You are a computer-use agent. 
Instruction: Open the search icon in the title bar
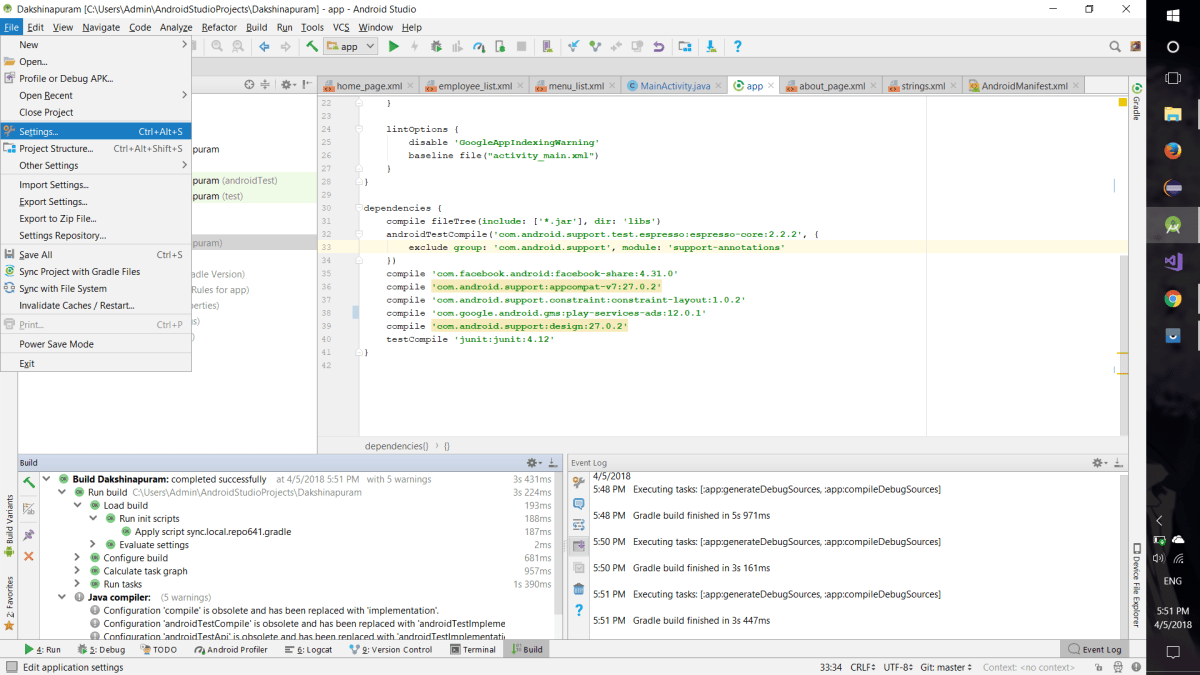coord(1113,45)
